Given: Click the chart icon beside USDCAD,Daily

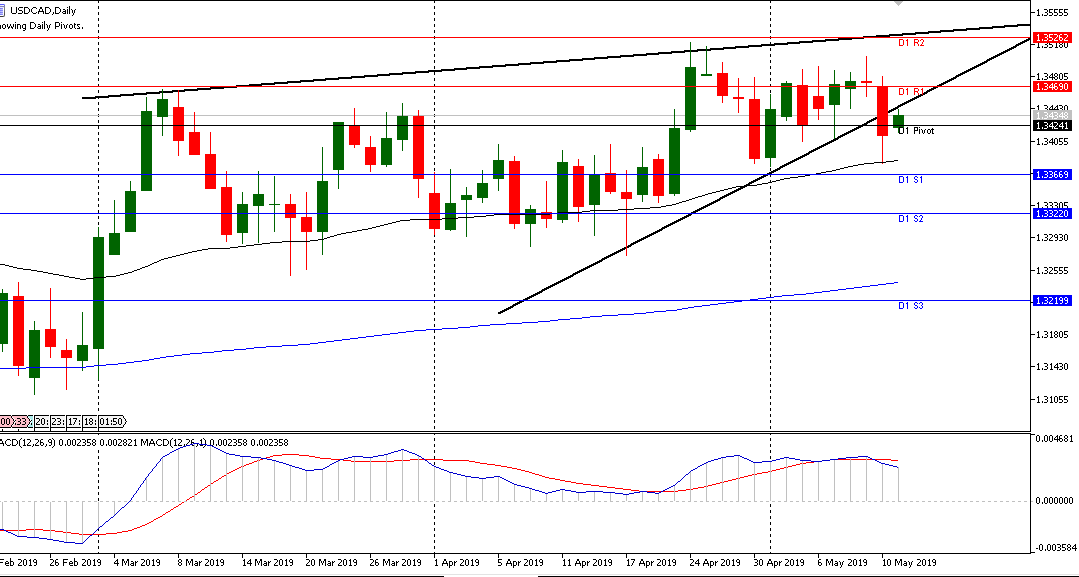Looking at the screenshot, I should tap(2, 10).
